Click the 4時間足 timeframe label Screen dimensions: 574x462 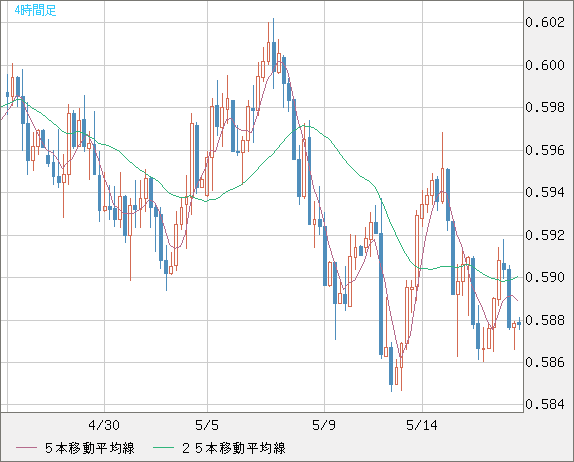click(36, 10)
